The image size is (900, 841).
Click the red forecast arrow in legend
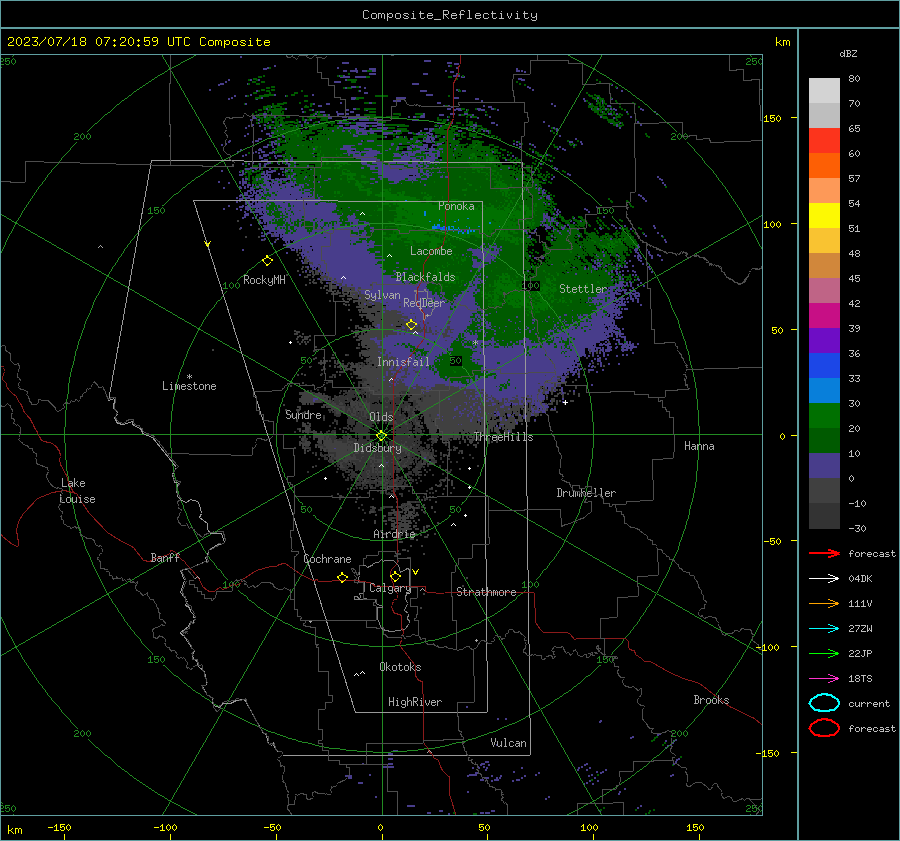(824, 553)
